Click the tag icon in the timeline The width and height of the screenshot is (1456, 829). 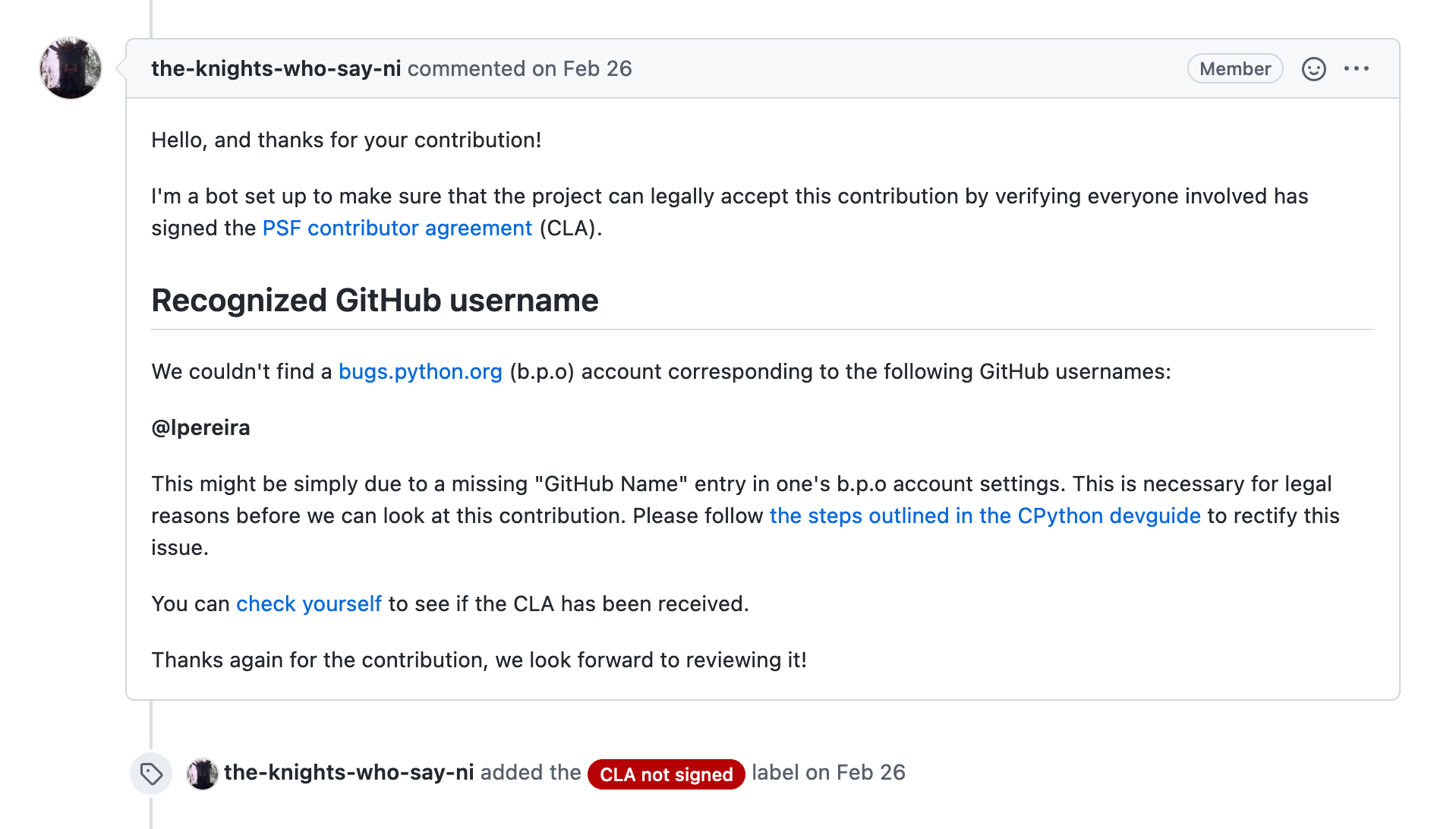[151, 774]
